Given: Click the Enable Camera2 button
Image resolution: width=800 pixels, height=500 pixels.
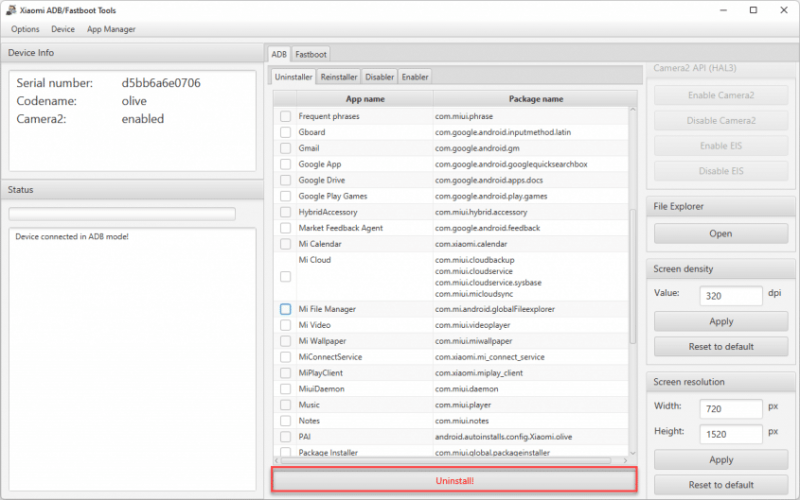Looking at the screenshot, I should pos(720,95).
